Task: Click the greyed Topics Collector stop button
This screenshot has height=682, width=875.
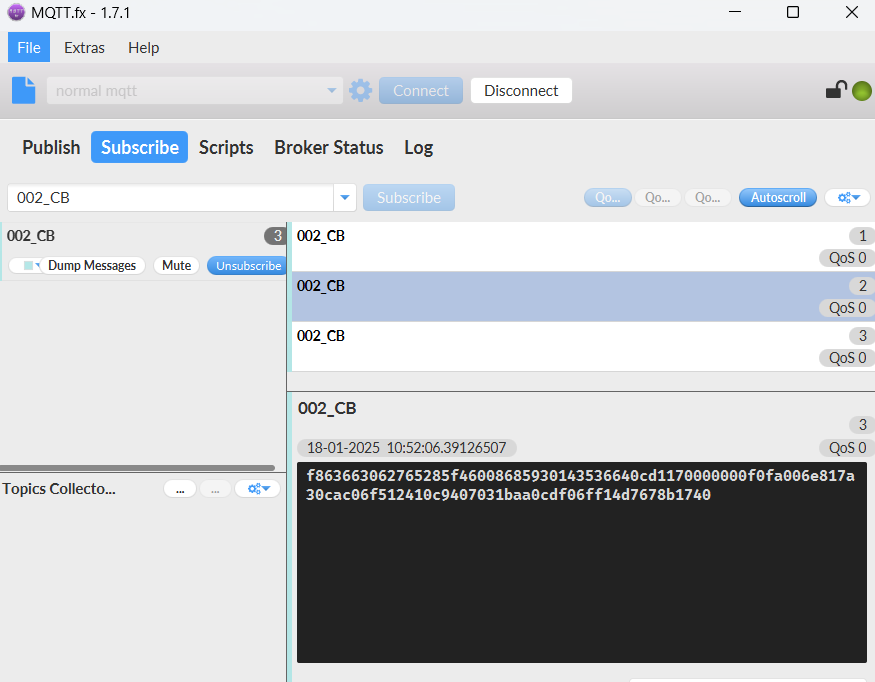Action: tap(215, 489)
